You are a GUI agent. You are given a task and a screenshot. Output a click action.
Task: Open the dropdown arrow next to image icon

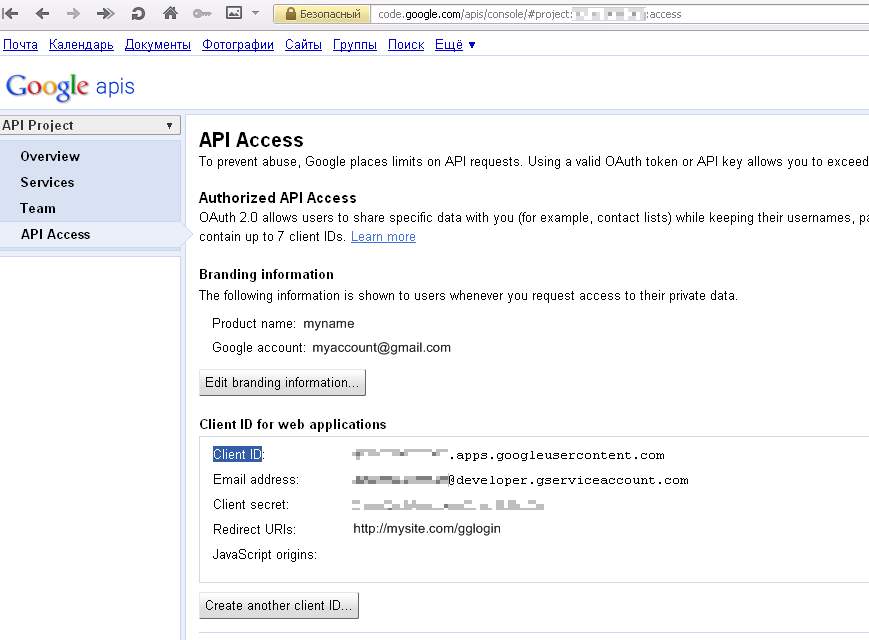pyautogui.click(x=255, y=13)
